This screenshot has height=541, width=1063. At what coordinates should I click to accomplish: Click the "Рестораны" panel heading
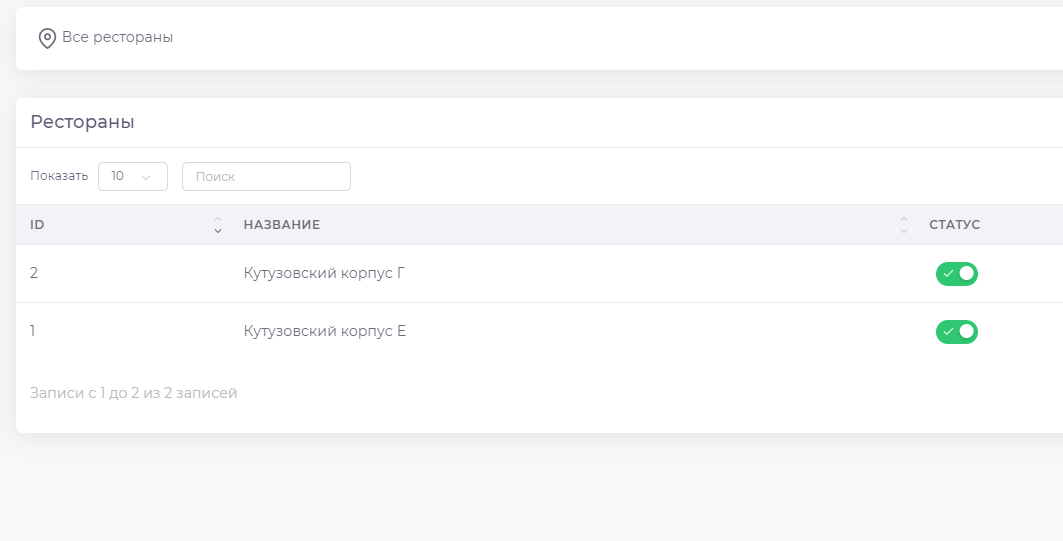point(82,122)
